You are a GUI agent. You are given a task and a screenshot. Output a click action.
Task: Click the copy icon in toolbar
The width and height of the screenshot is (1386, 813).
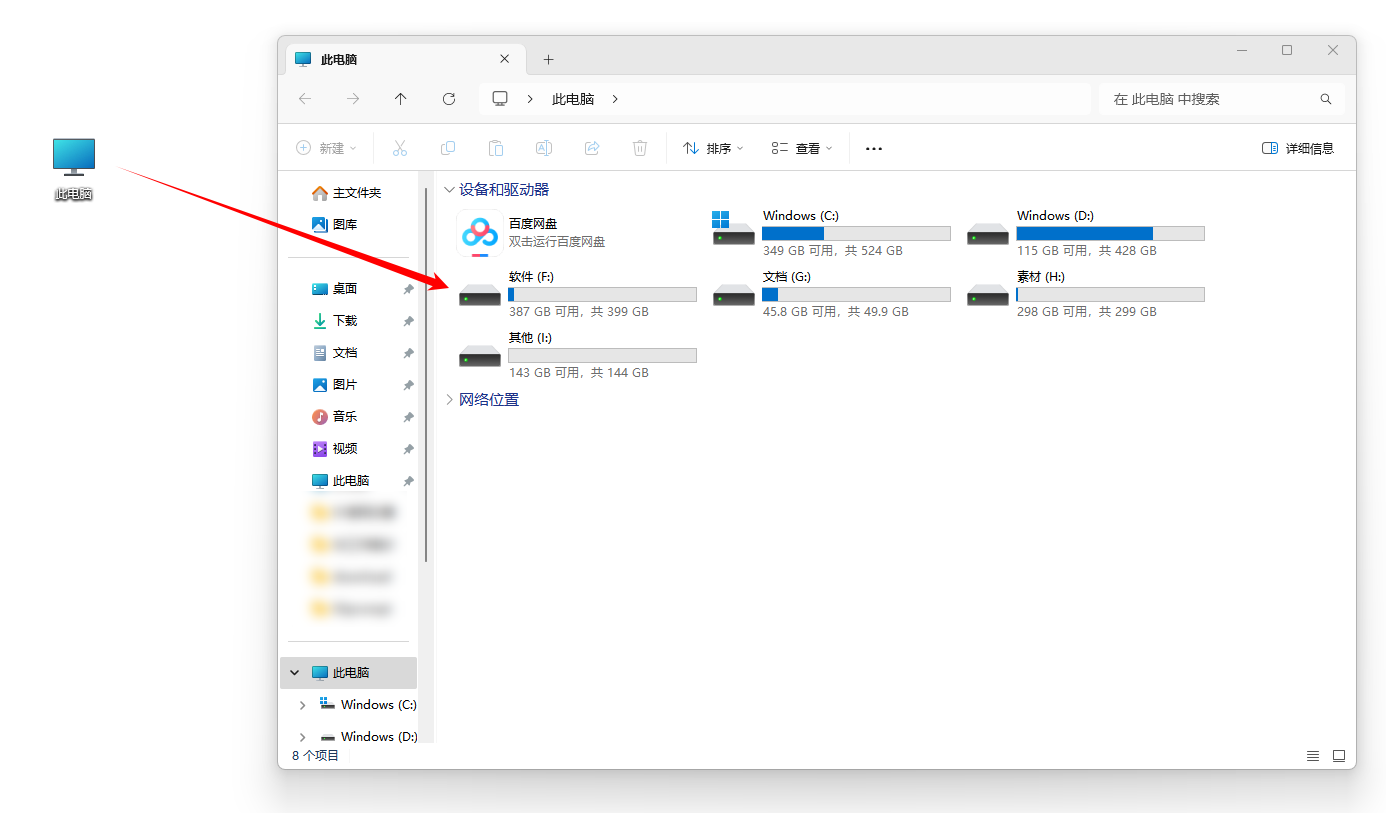(448, 148)
